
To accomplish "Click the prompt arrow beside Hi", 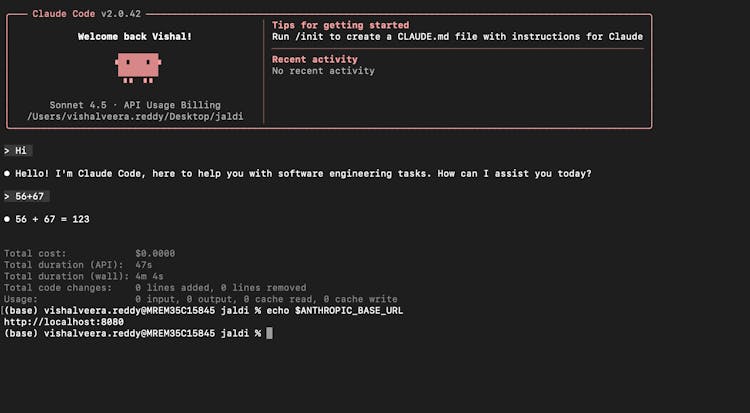I will [x=7, y=150].
